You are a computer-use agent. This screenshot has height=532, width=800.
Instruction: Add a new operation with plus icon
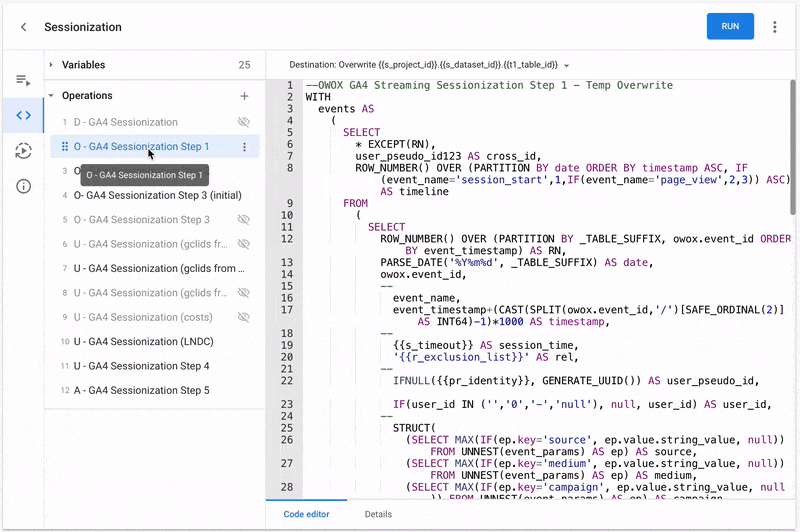[x=244, y=96]
